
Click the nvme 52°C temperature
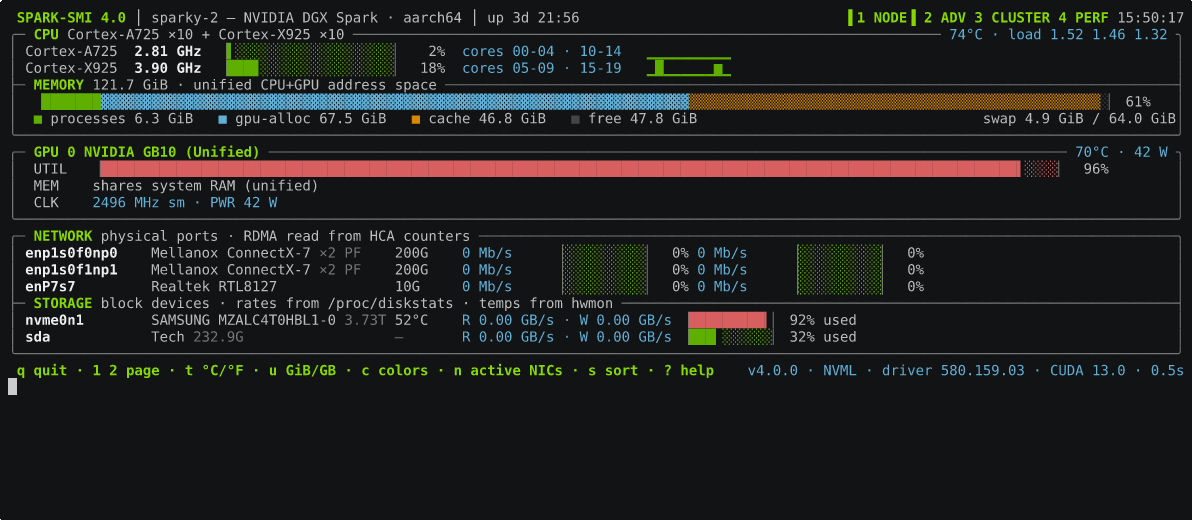click(411, 320)
